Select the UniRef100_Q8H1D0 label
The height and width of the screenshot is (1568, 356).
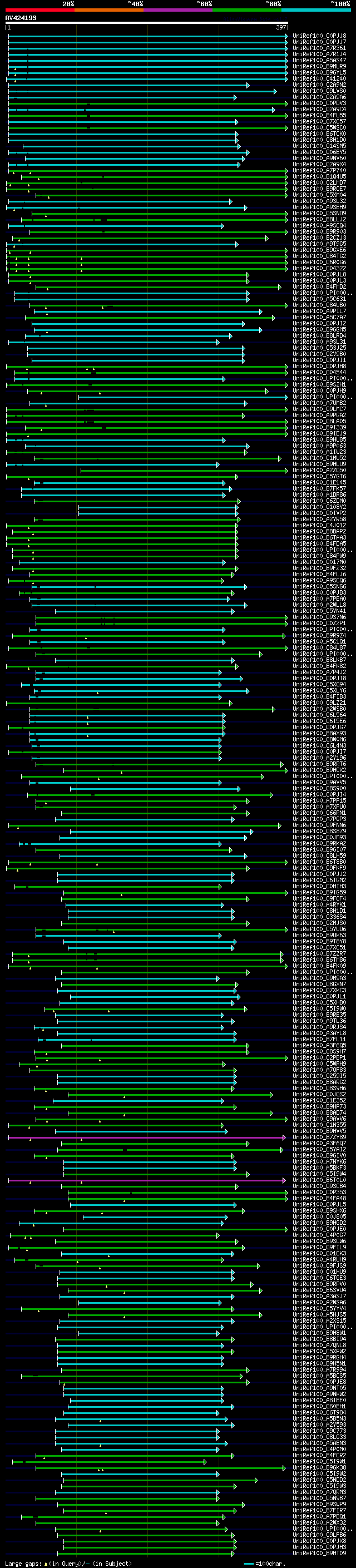[x=319, y=140]
